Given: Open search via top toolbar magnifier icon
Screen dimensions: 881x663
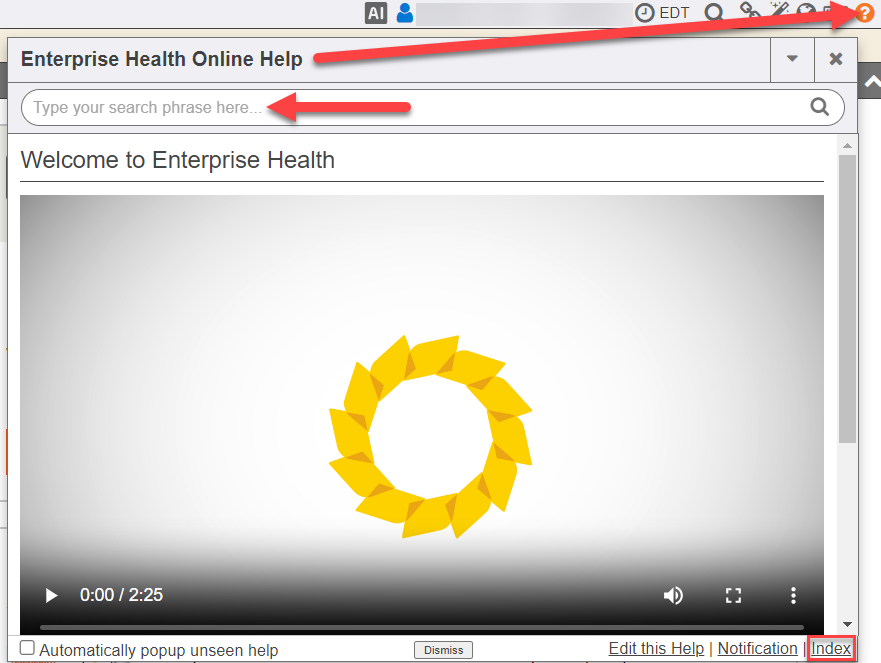Looking at the screenshot, I should 714,13.
